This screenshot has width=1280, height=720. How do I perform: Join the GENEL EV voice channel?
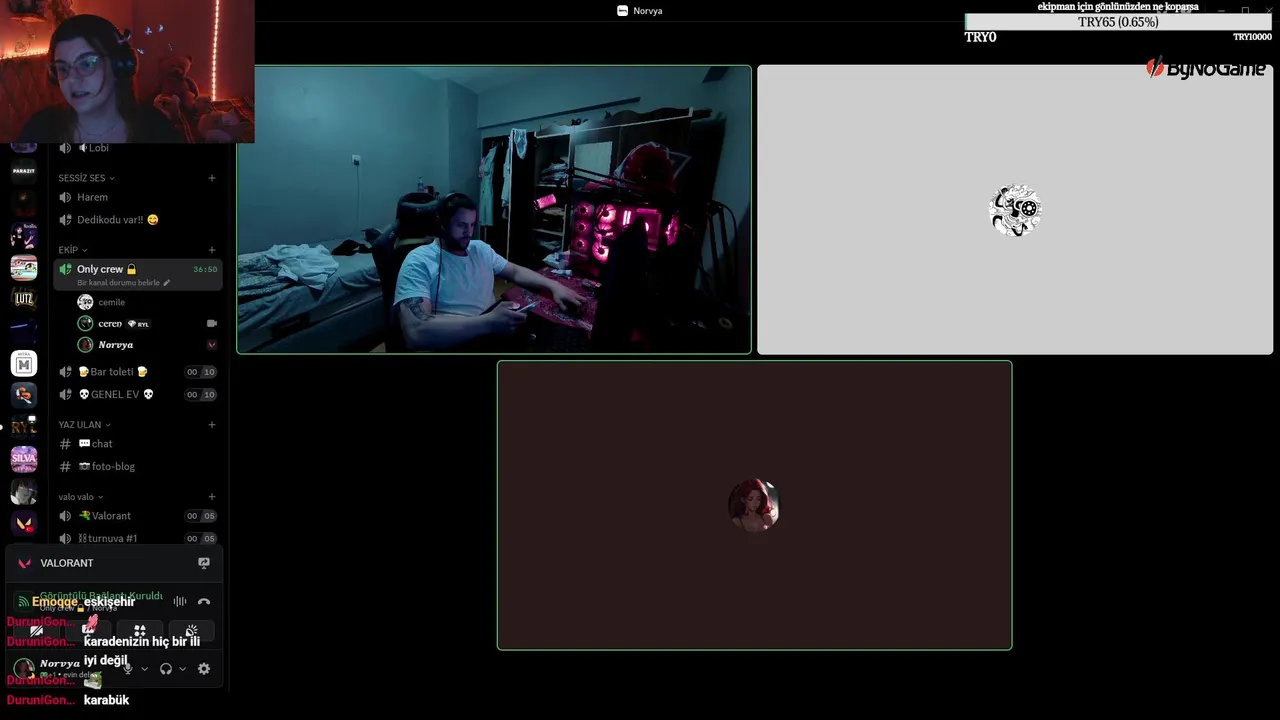138,395
